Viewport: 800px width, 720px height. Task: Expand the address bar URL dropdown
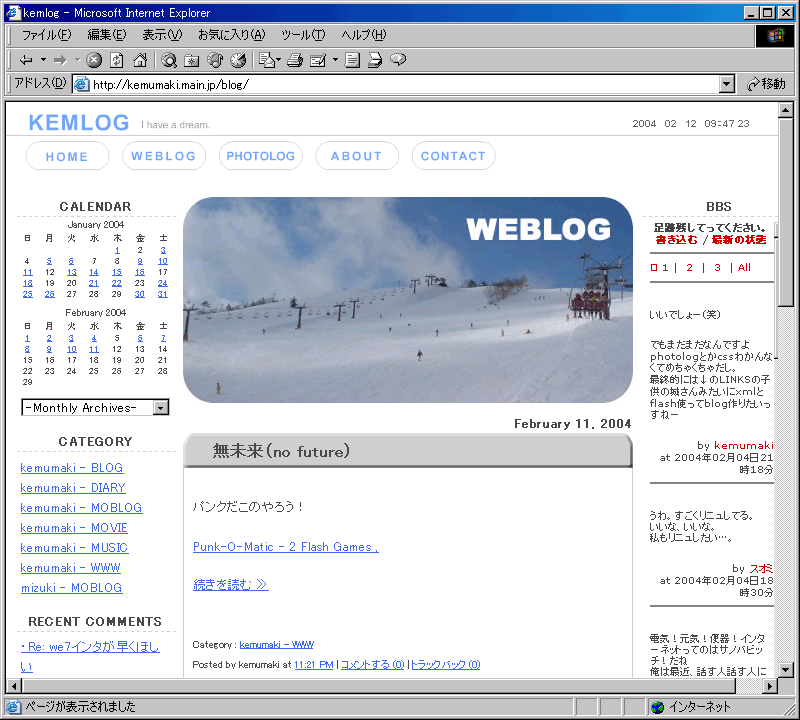pyautogui.click(x=727, y=84)
